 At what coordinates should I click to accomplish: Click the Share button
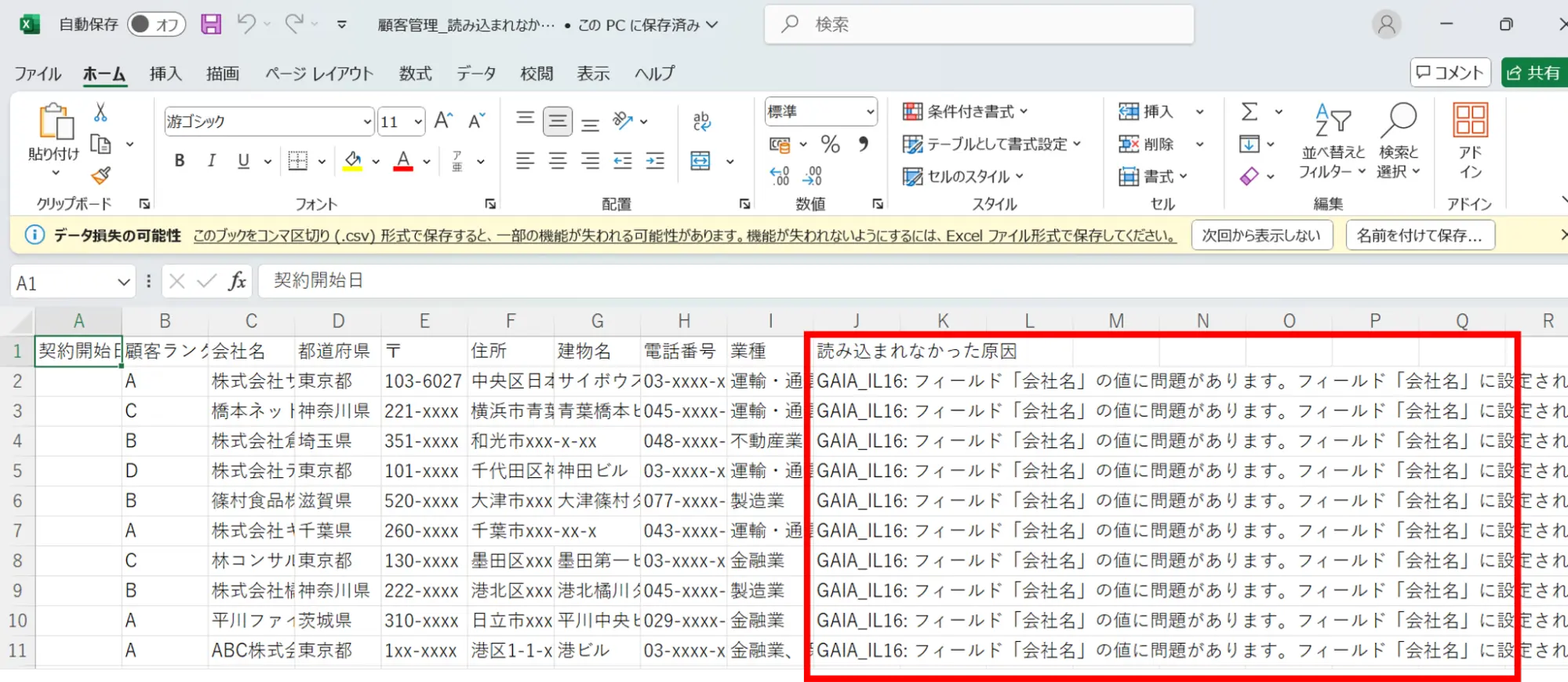pyautogui.click(x=1533, y=73)
